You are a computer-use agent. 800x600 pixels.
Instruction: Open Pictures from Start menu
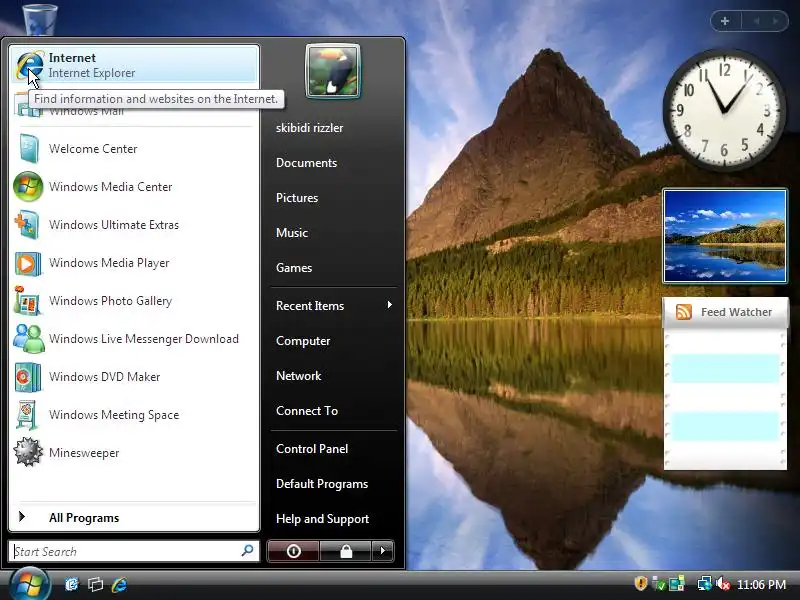(297, 198)
